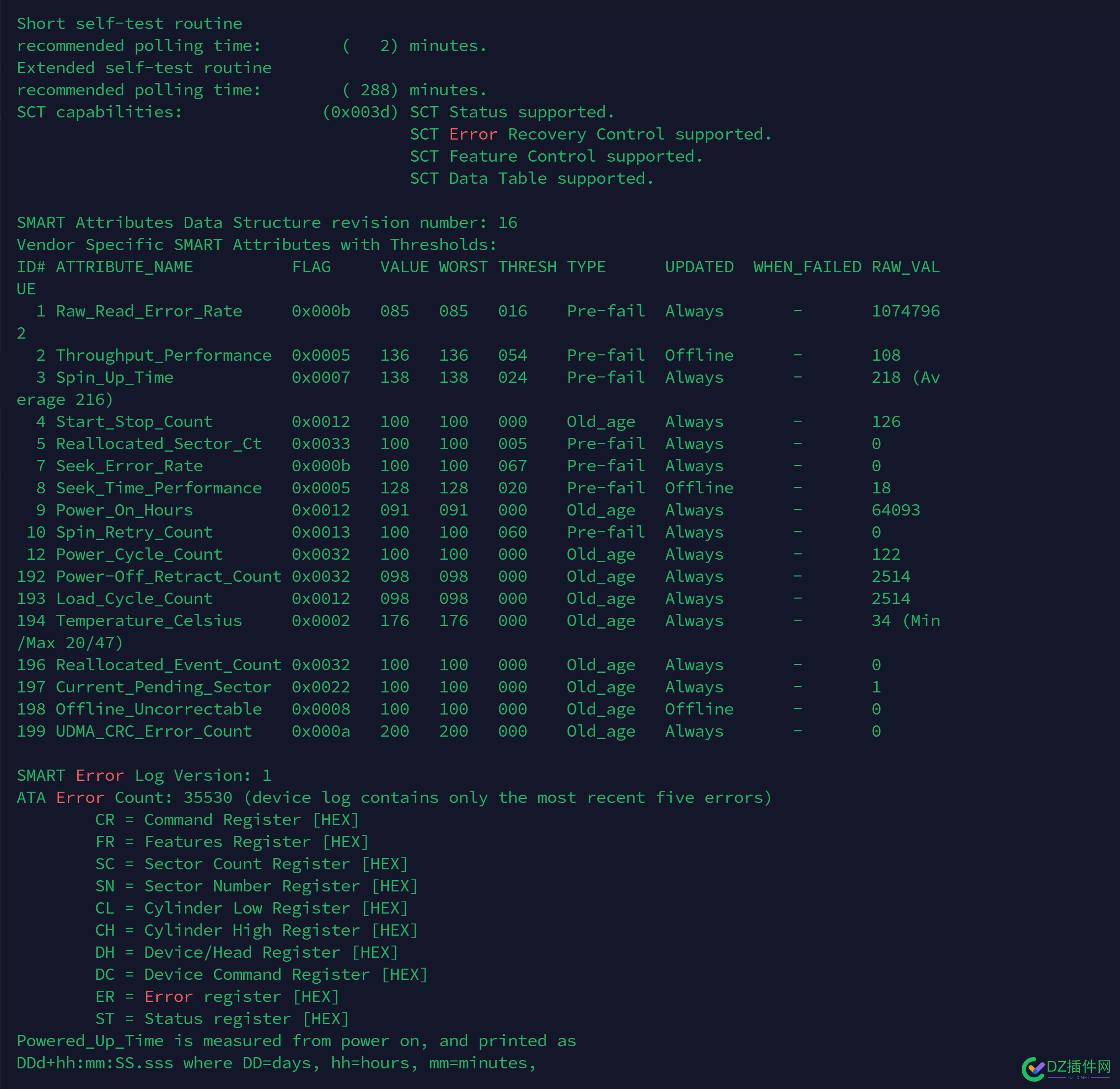
Task: Click the red 'Error' in 'SCT Error Recovery'
Action: tap(473, 135)
